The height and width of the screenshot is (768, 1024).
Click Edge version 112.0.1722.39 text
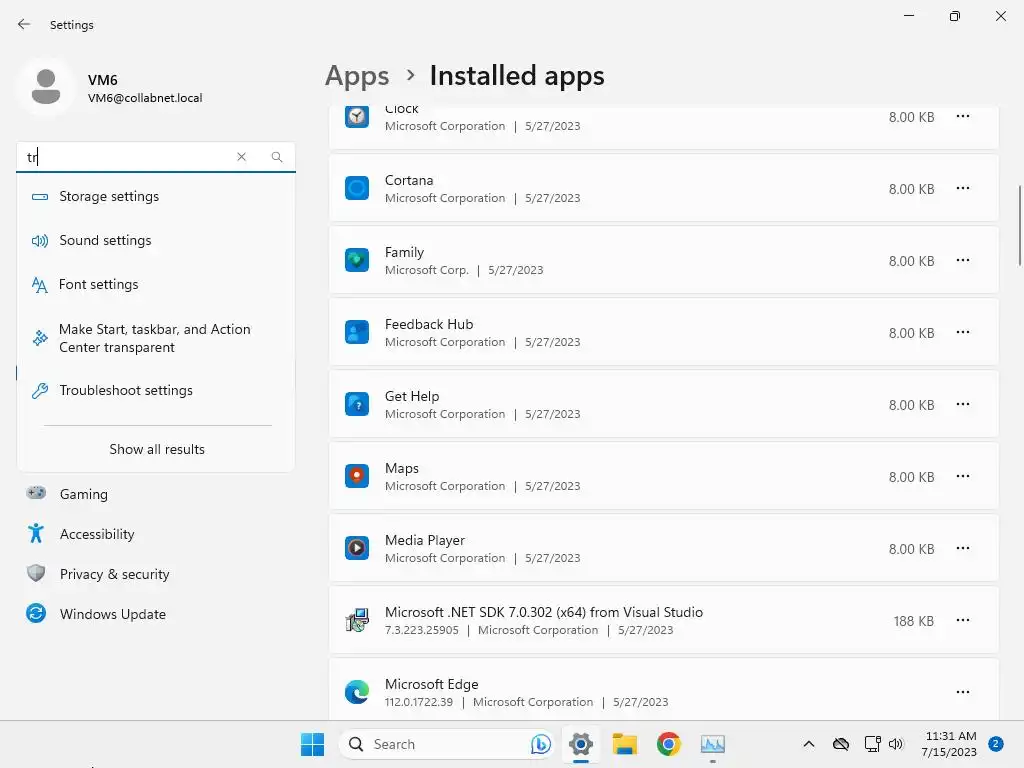[419, 702]
